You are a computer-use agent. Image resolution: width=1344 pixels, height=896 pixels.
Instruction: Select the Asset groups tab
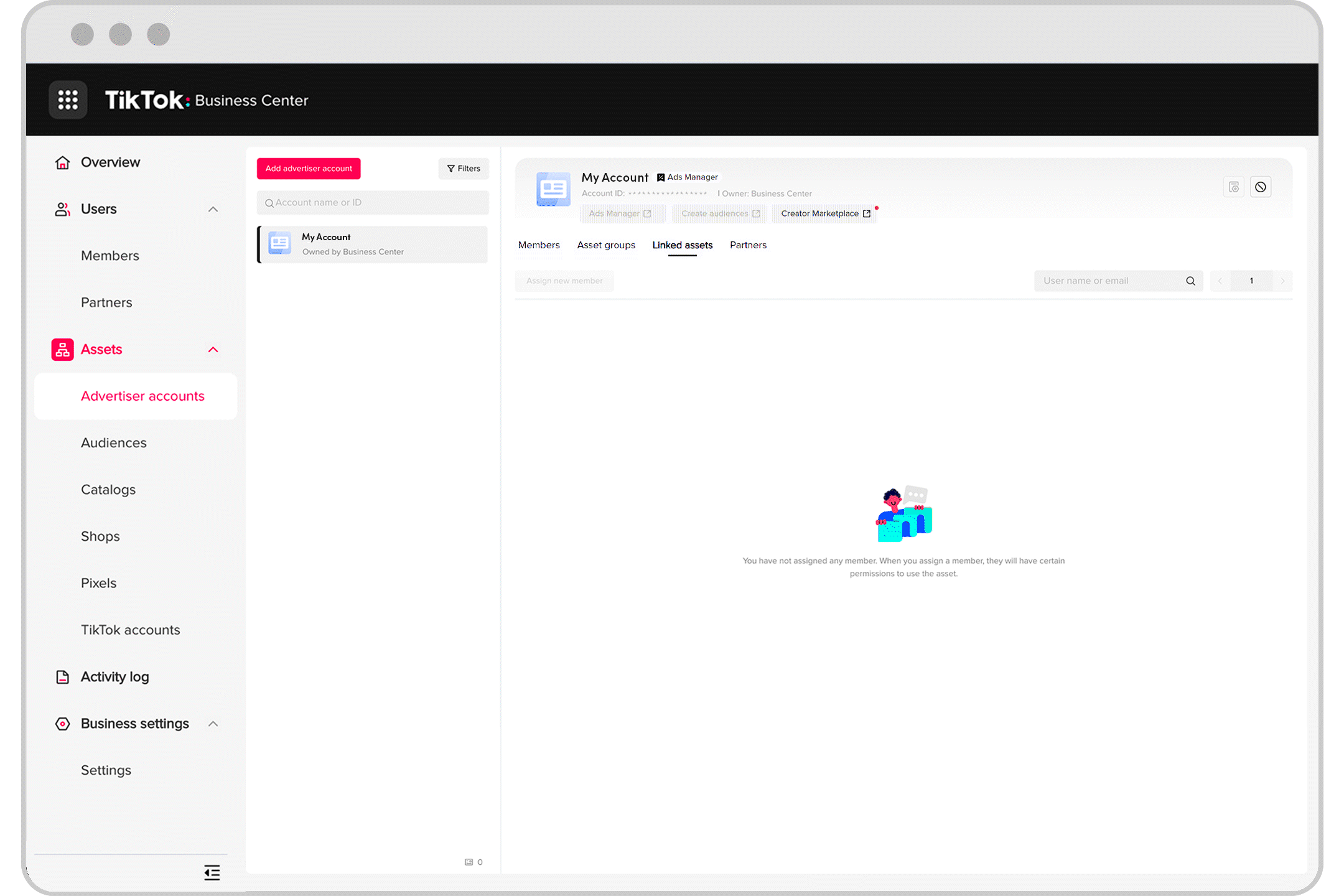pos(606,245)
